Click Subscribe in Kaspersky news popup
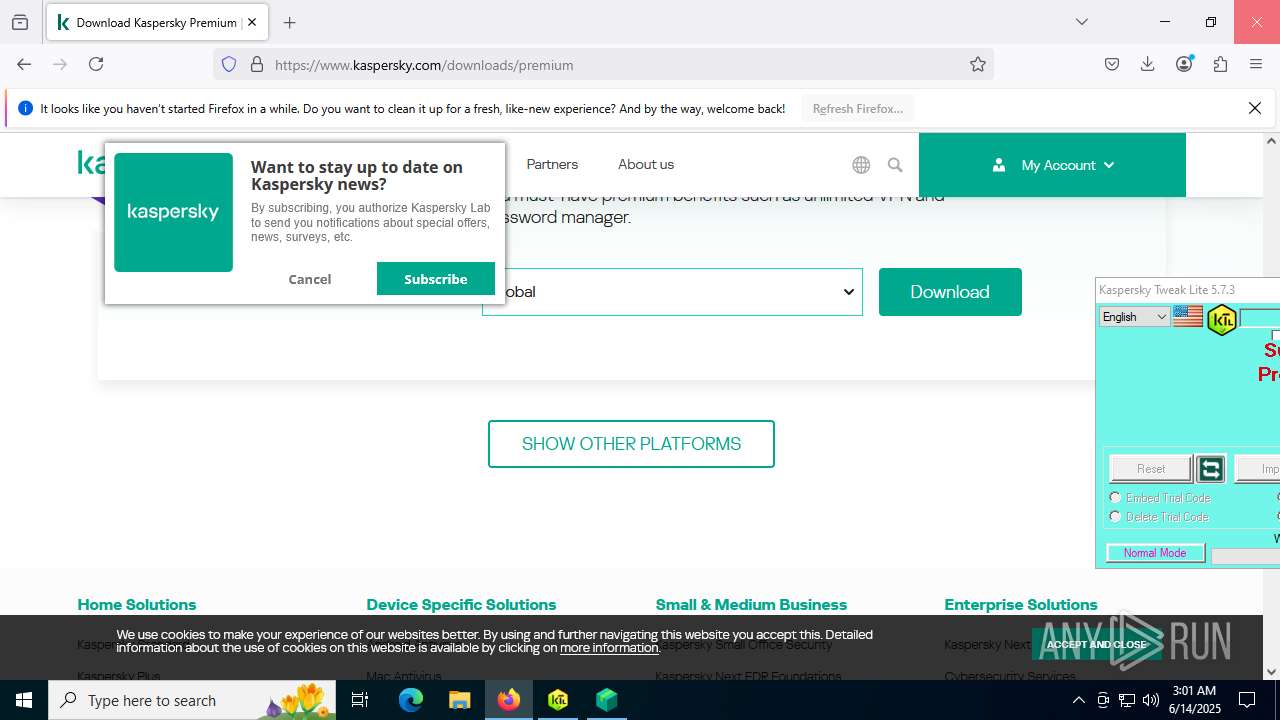Image resolution: width=1280 pixels, height=720 pixels. (436, 279)
